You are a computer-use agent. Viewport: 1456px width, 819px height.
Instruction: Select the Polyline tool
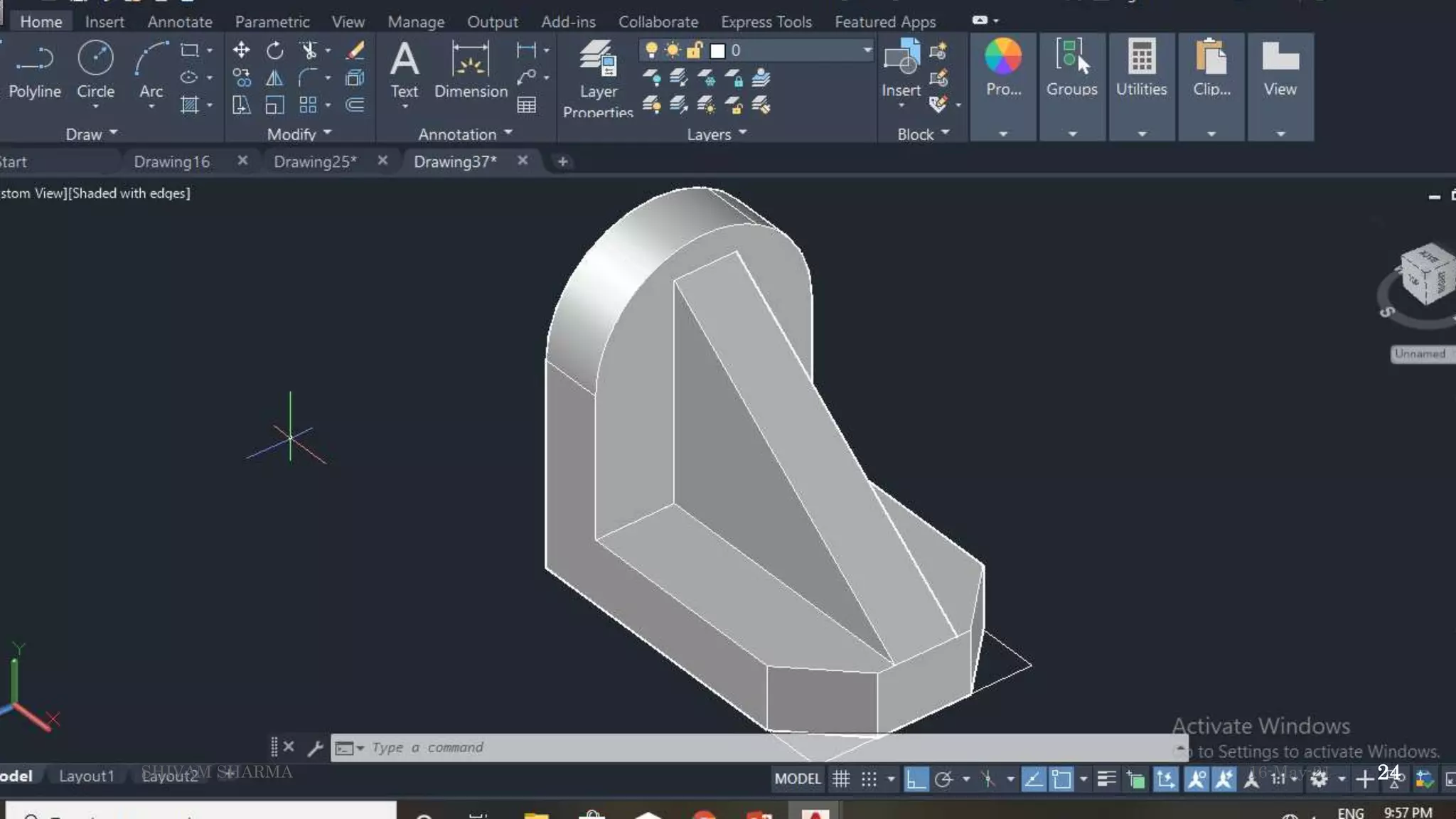34,70
